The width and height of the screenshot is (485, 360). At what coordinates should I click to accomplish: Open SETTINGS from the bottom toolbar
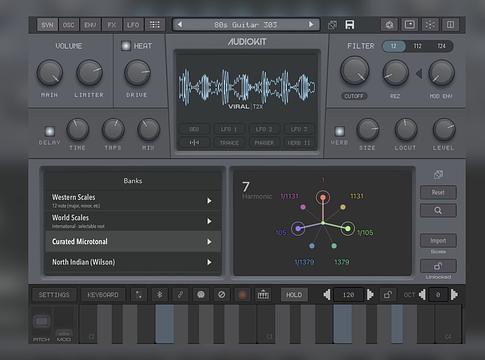click(x=54, y=295)
